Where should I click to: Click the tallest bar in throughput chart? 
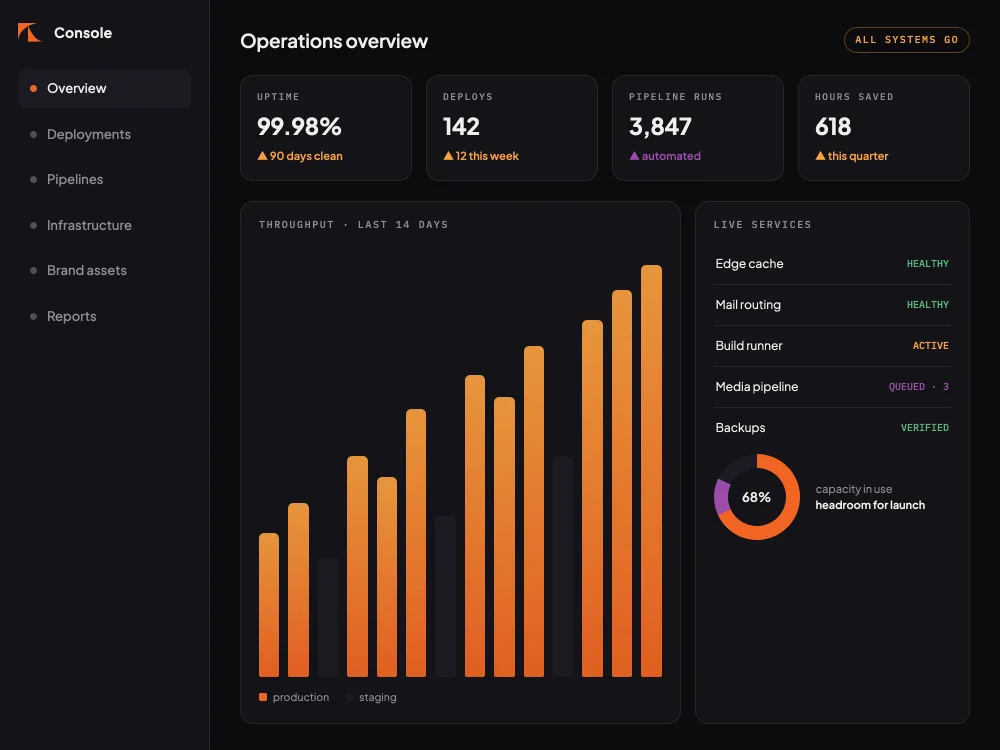(x=651, y=471)
